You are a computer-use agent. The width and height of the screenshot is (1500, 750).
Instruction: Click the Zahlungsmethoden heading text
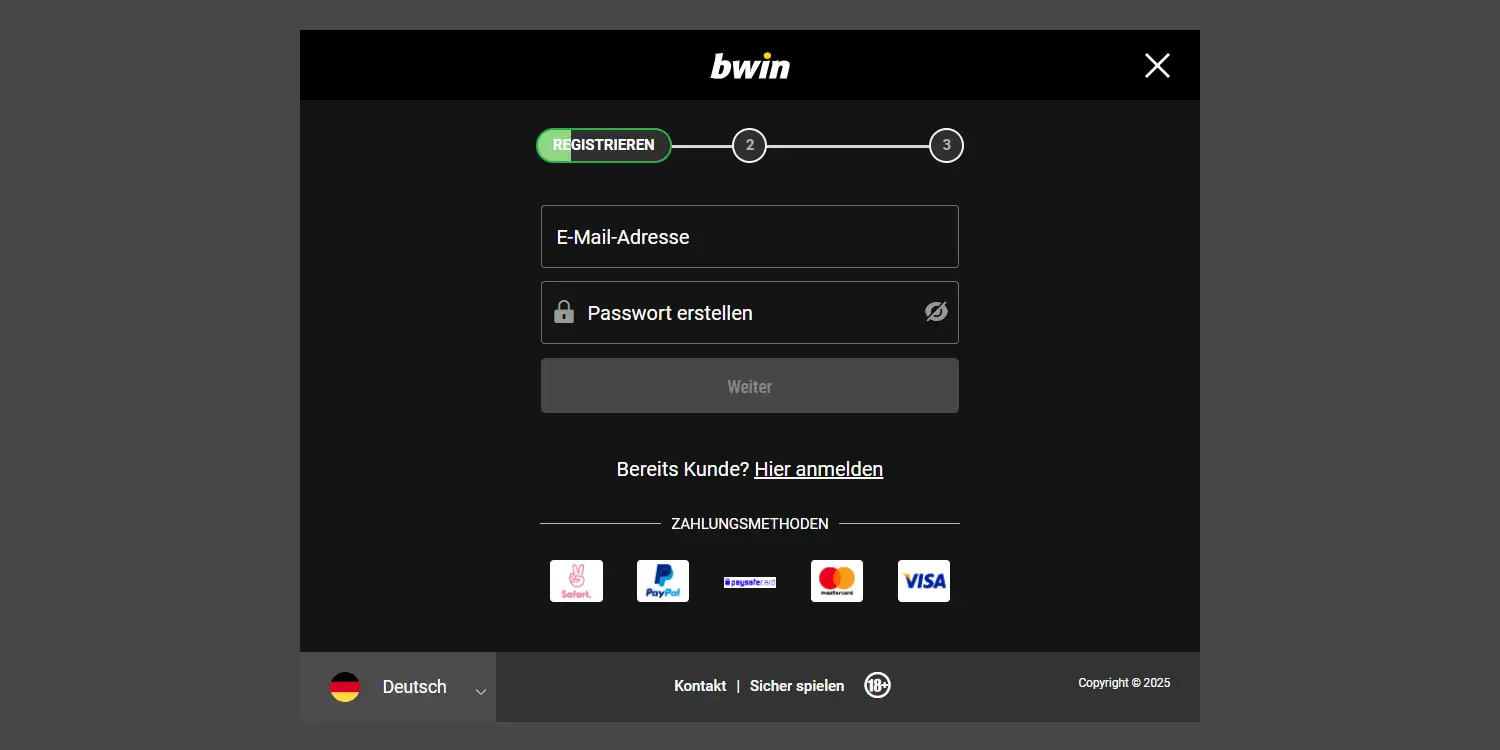coord(750,524)
